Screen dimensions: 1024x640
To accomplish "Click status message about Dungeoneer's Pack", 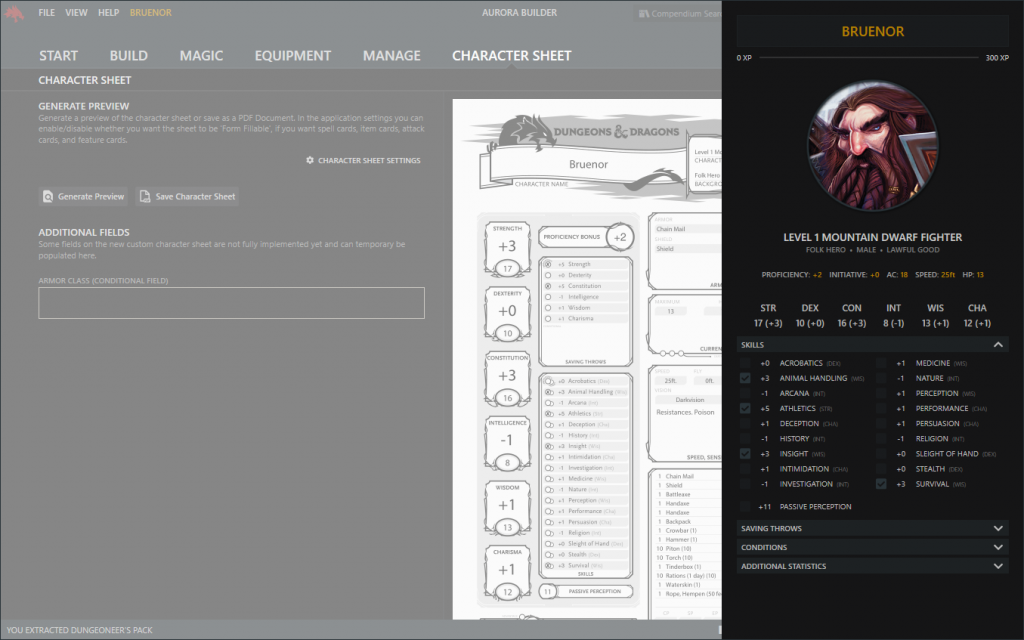I will (80, 630).
